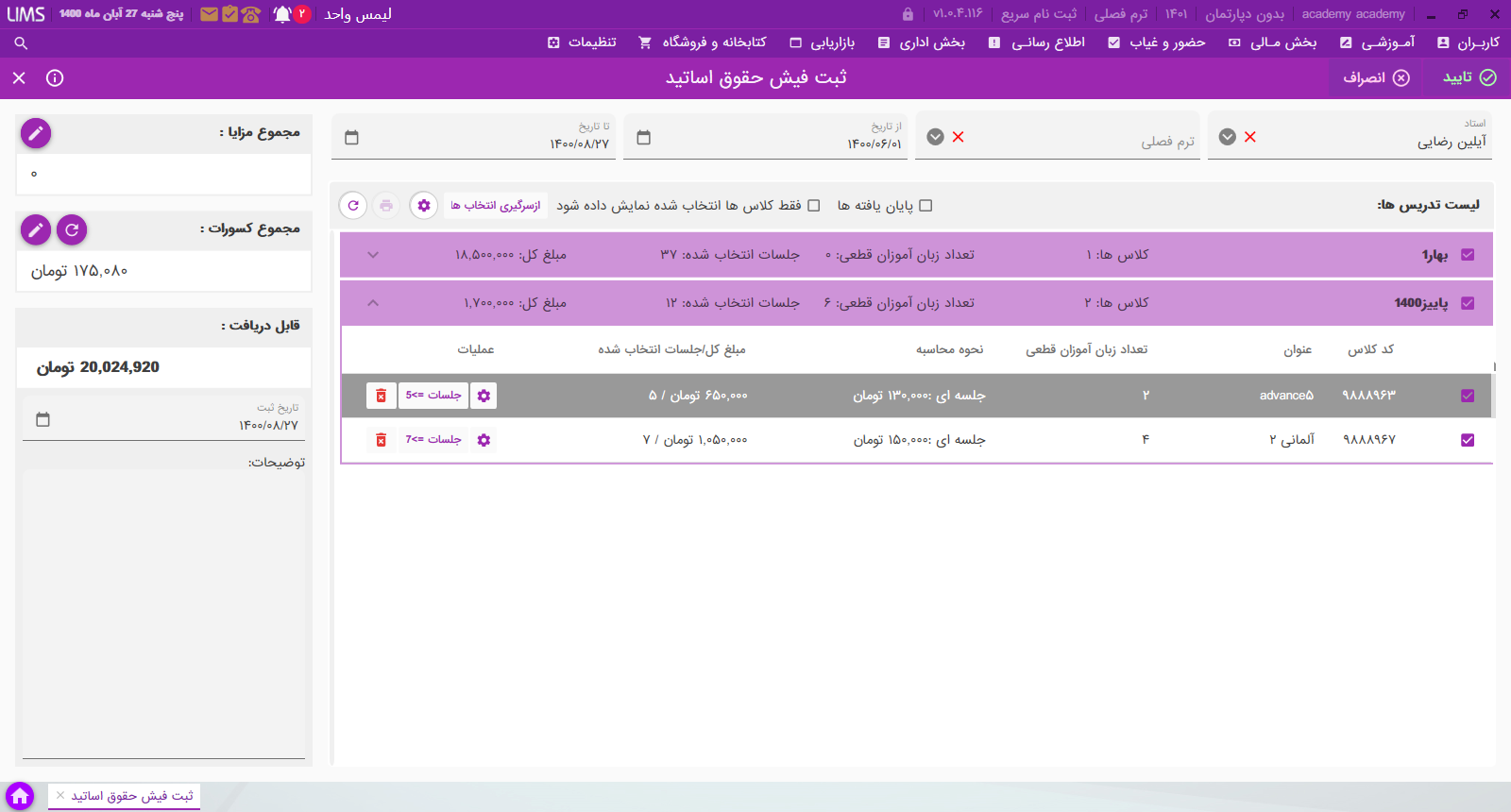Click ازسرگیری انتخاب ها button

tap(496, 205)
